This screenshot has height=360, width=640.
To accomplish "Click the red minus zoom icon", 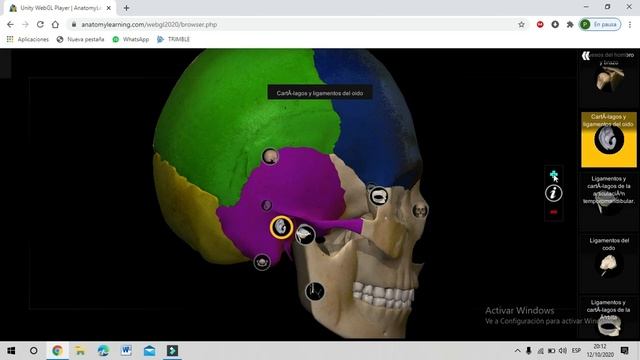I will tap(553, 212).
